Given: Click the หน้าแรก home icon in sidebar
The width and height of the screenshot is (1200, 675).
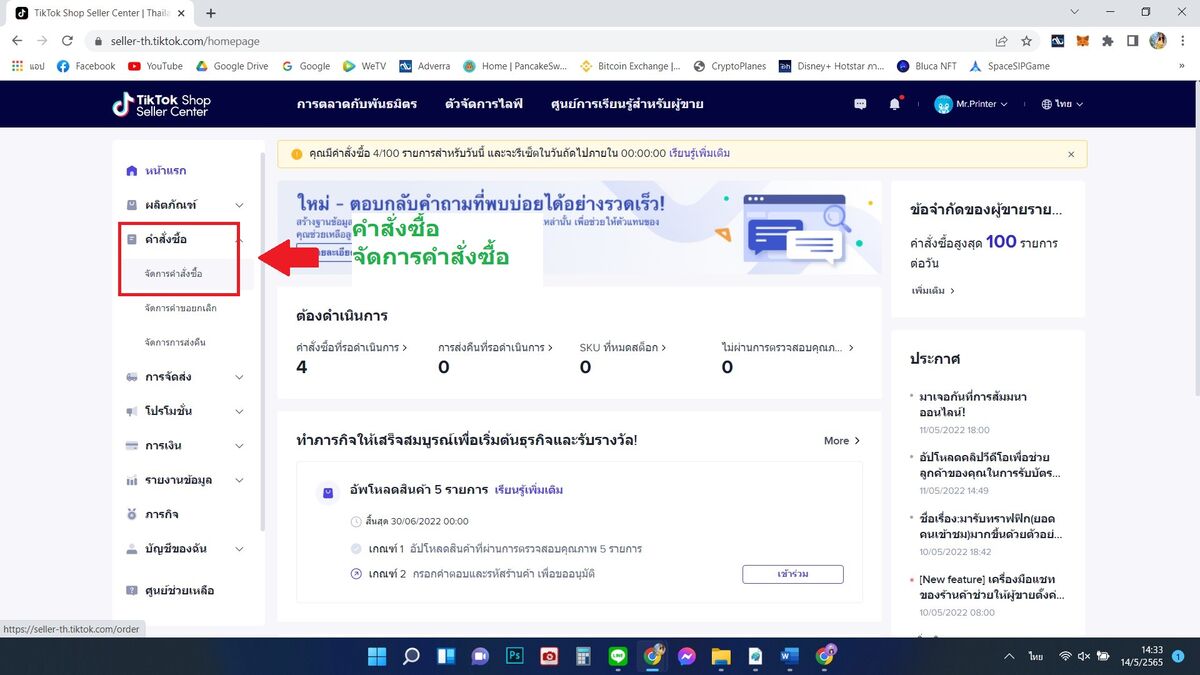Looking at the screenshot, I should (132, 171).
